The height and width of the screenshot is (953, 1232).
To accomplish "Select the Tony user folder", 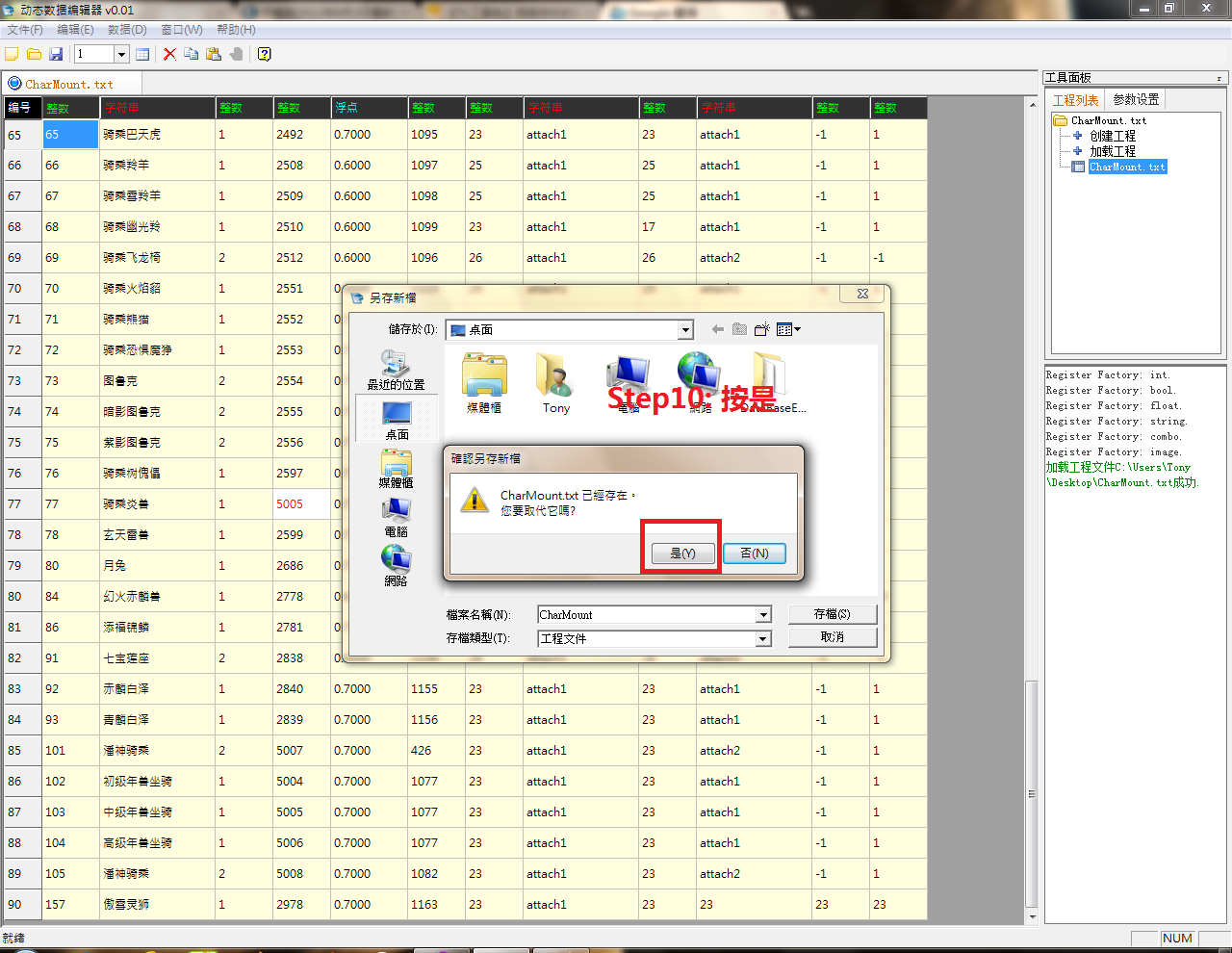I will pos(555,382).
